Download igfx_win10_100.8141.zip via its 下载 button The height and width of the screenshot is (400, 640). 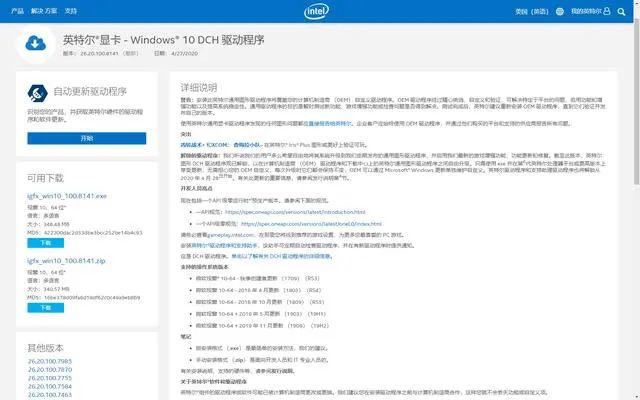pos(46,308)
